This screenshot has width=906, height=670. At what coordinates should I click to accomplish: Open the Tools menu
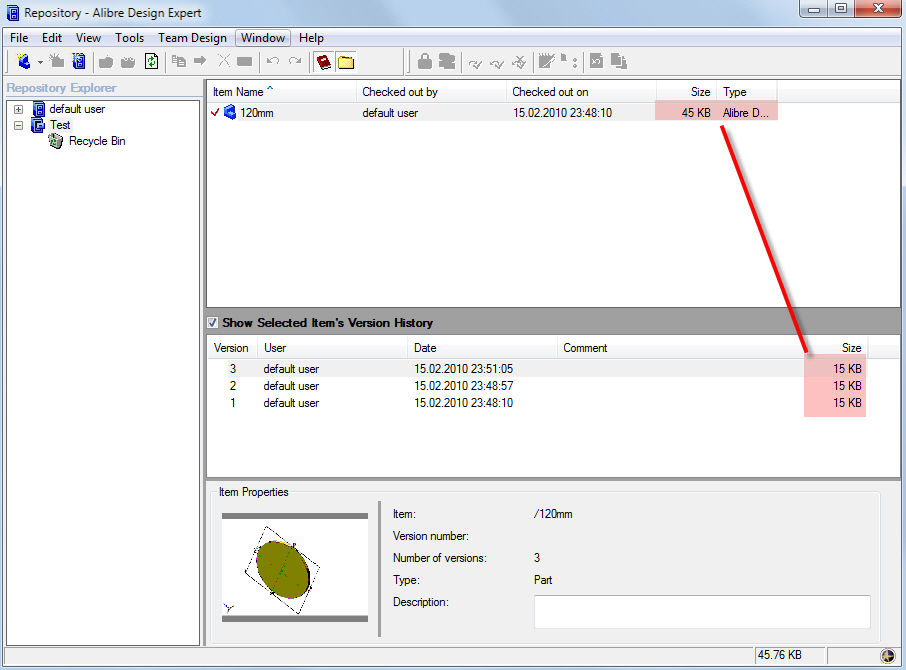tap(129, 38)
